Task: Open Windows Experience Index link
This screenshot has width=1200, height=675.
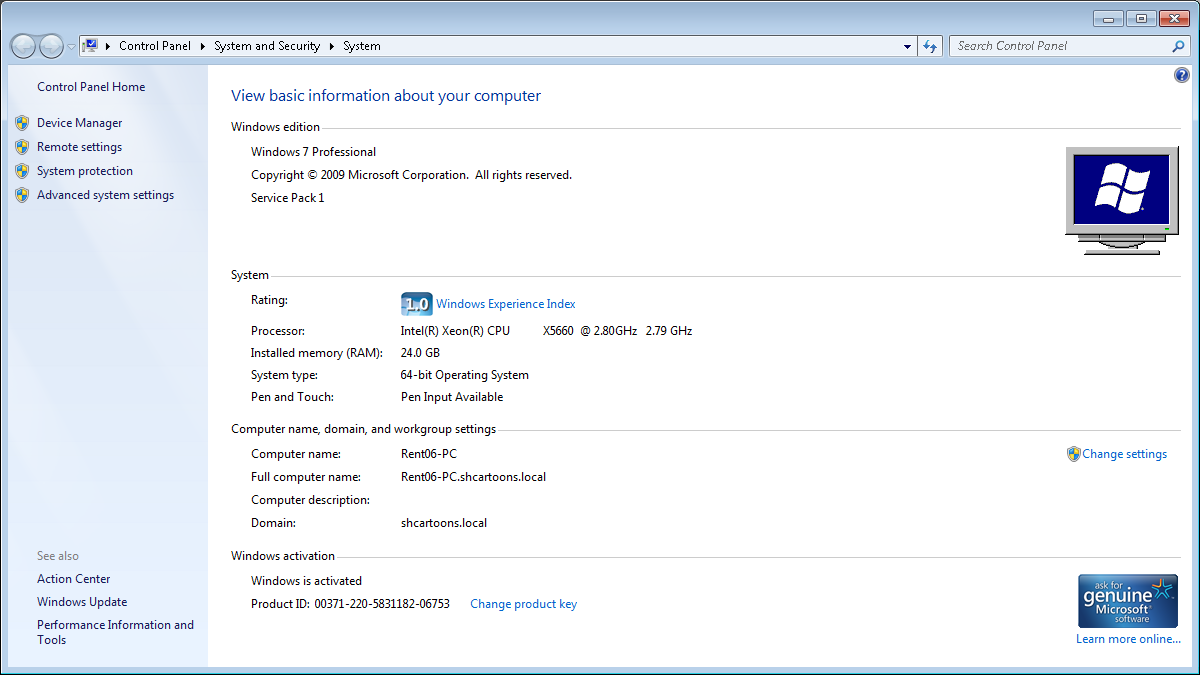Action: [x=506, y=304]
